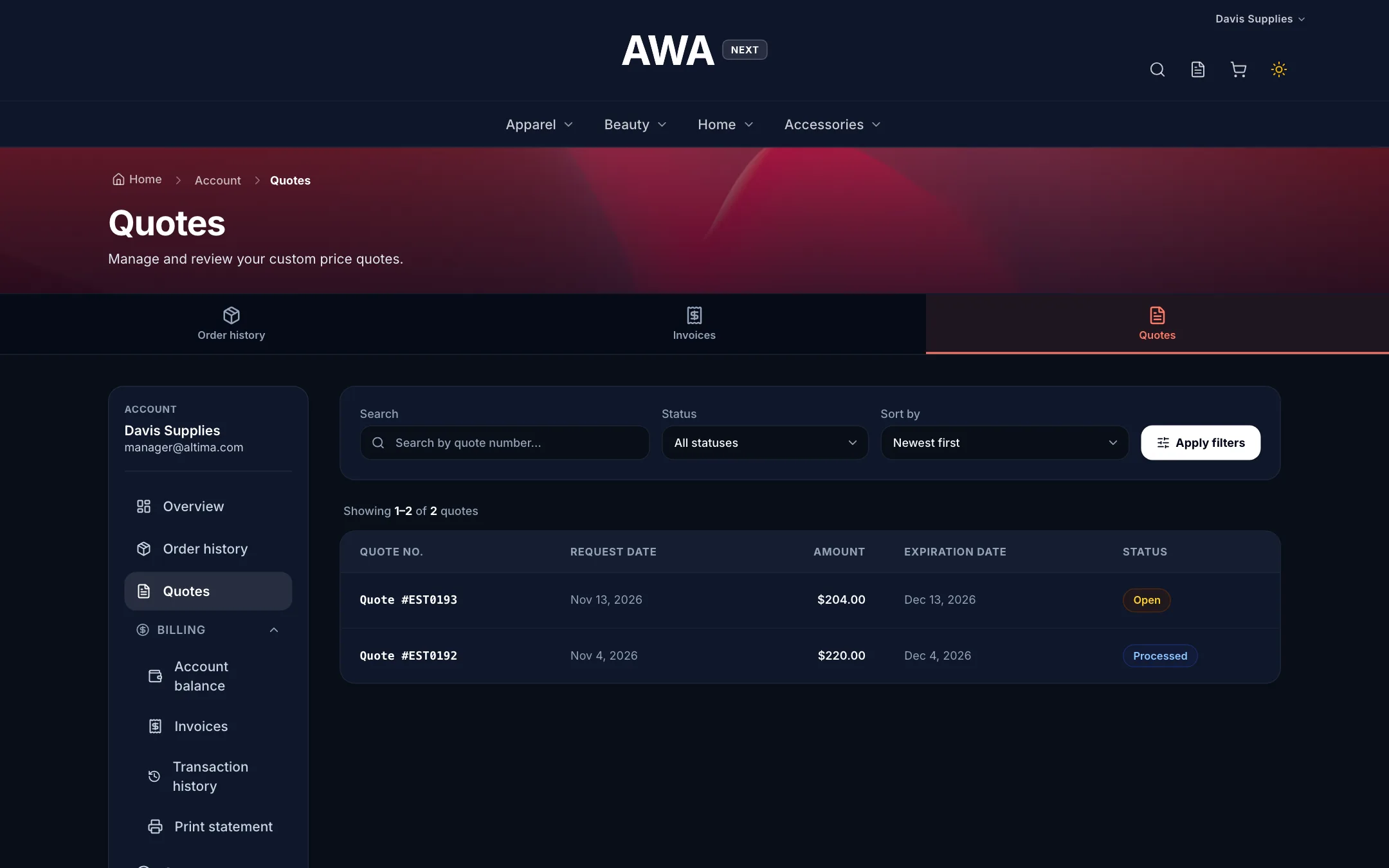1389x868 pixels.
Task: Collapse the Billing section chevron
Action: [274, 630]
